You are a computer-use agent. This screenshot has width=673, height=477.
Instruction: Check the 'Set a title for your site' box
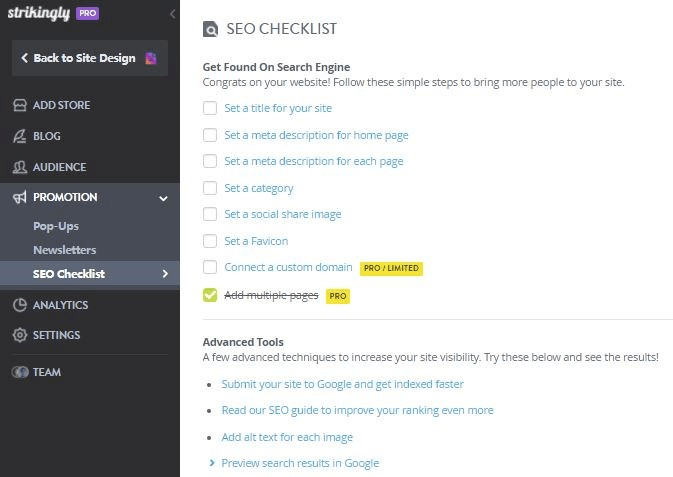210,108
